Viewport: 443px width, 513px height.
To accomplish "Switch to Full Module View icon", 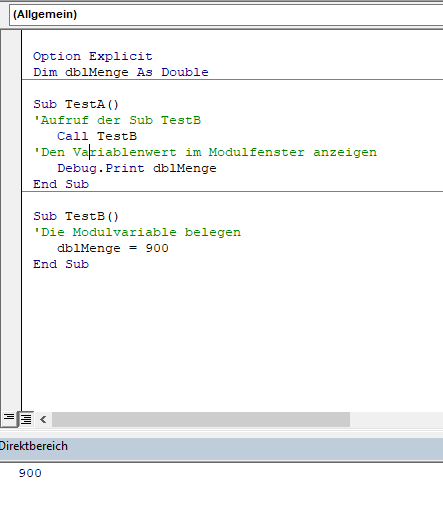I will (26, 419).
